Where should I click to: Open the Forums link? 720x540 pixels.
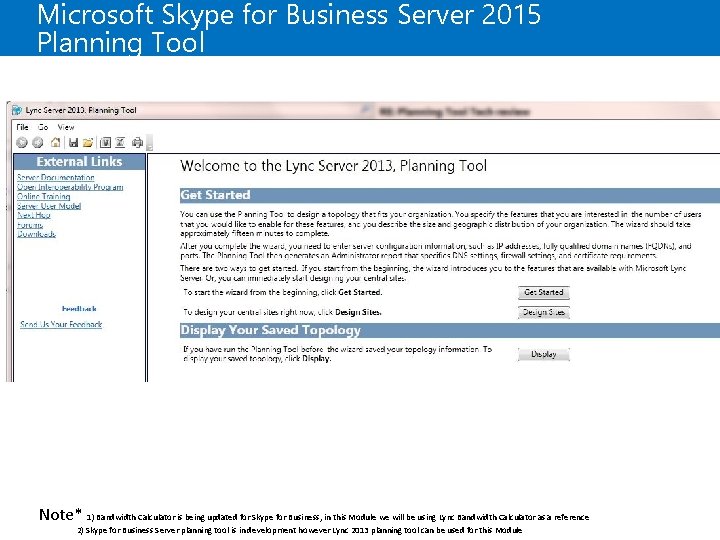30,225
